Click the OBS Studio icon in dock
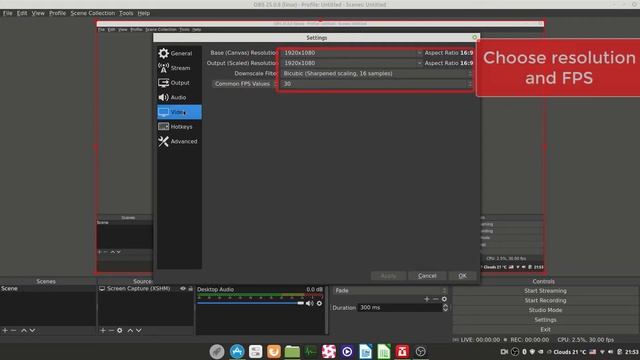640x360 pixels. click(x=420, y=351)
